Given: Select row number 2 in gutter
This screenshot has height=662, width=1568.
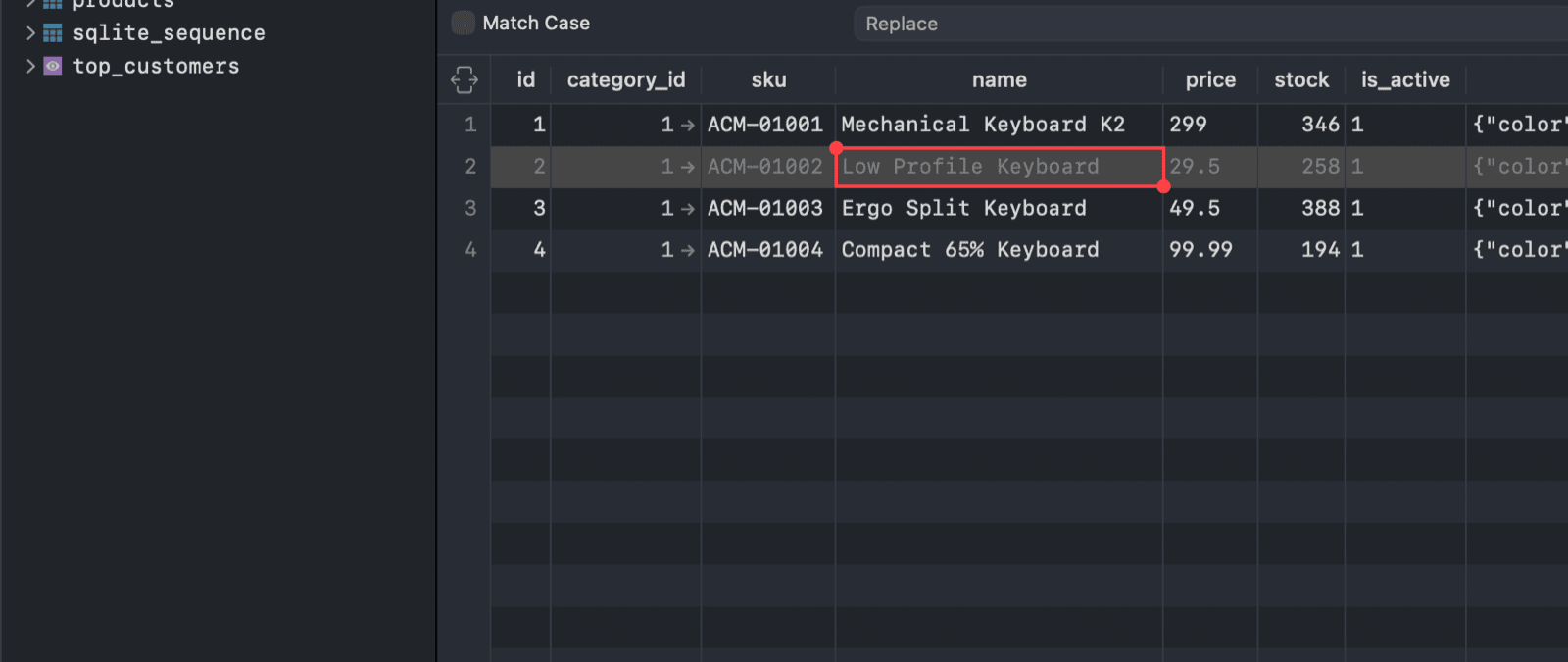Looking at the screenshot, I should click(x=470, y=167).
